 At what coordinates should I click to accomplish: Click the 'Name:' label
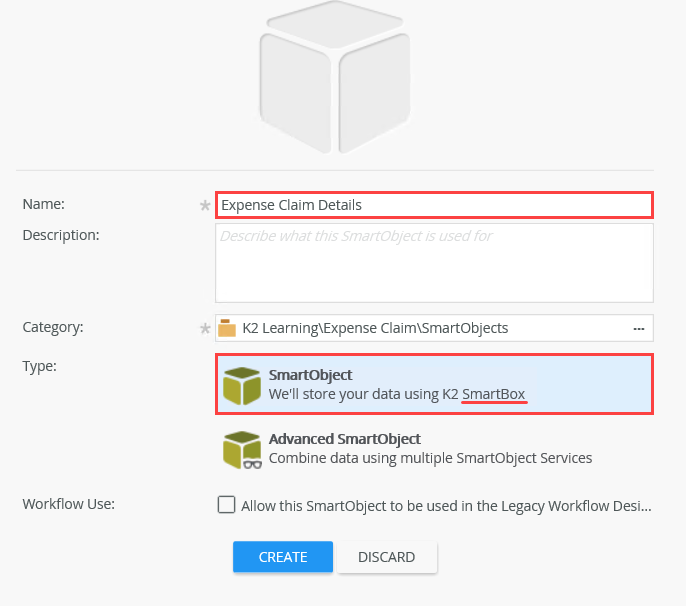pyautogui.click(x=43, y=204)
